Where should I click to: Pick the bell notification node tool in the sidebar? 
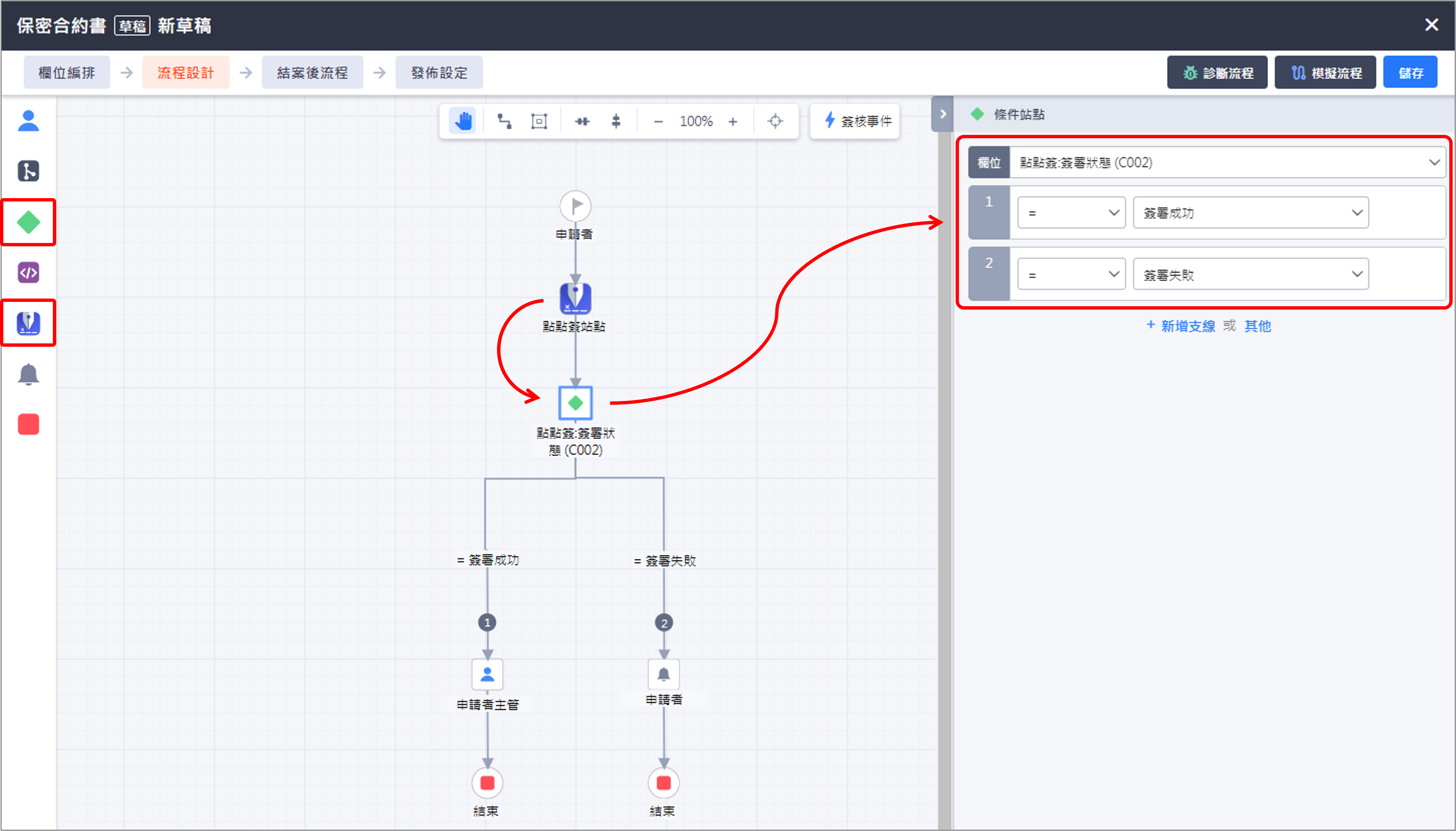pos(28,375)
